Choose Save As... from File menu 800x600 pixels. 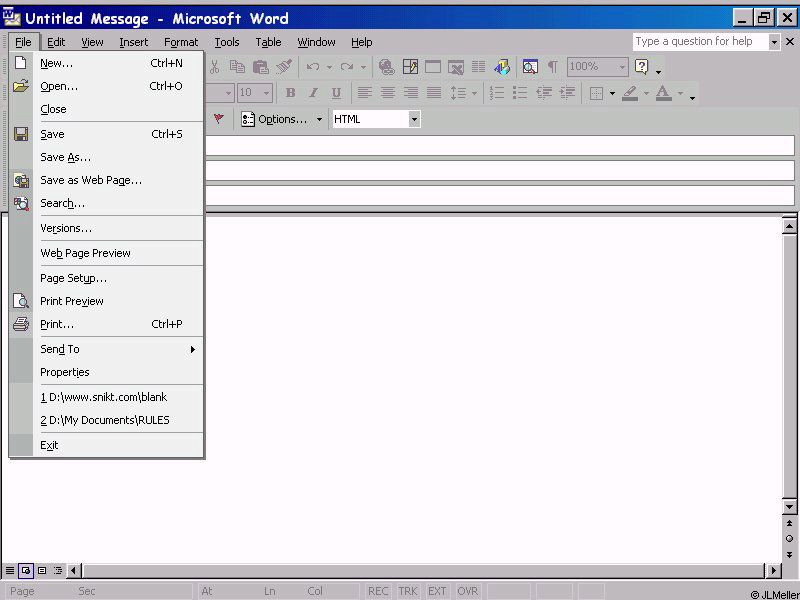click(x=65, y=157)
